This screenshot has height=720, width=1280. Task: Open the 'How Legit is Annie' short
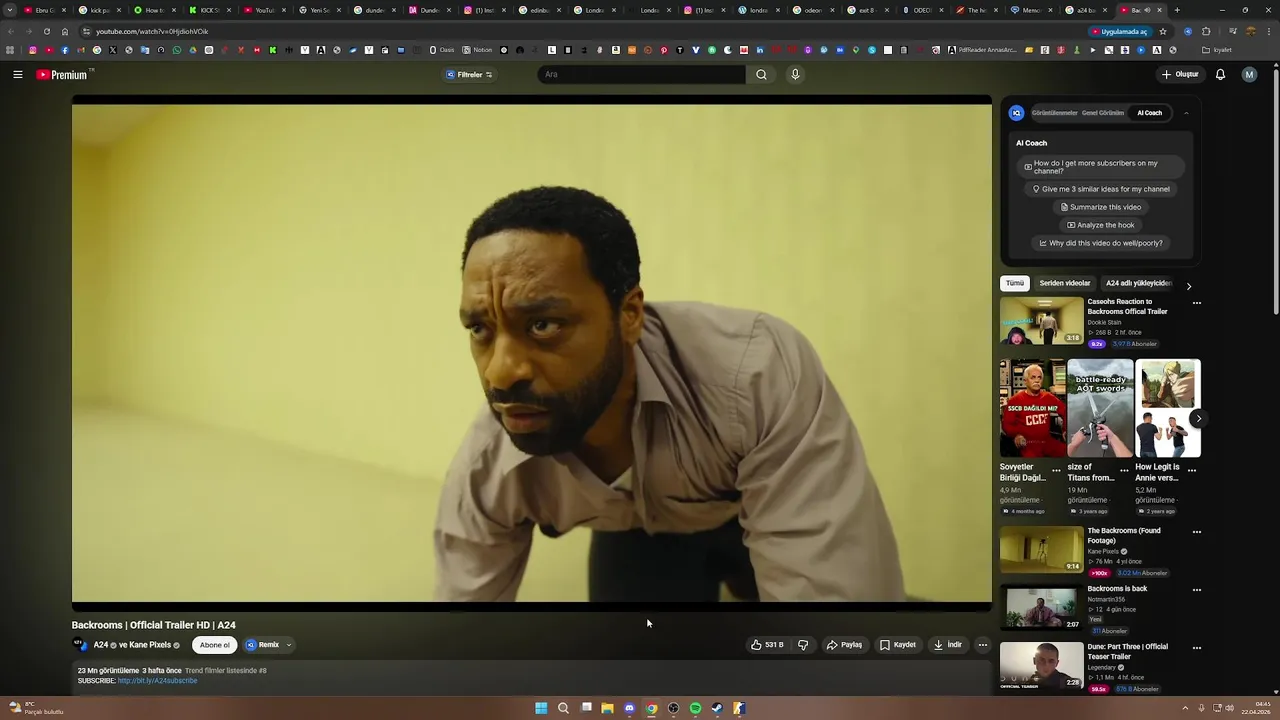[x=1168, y=408]
